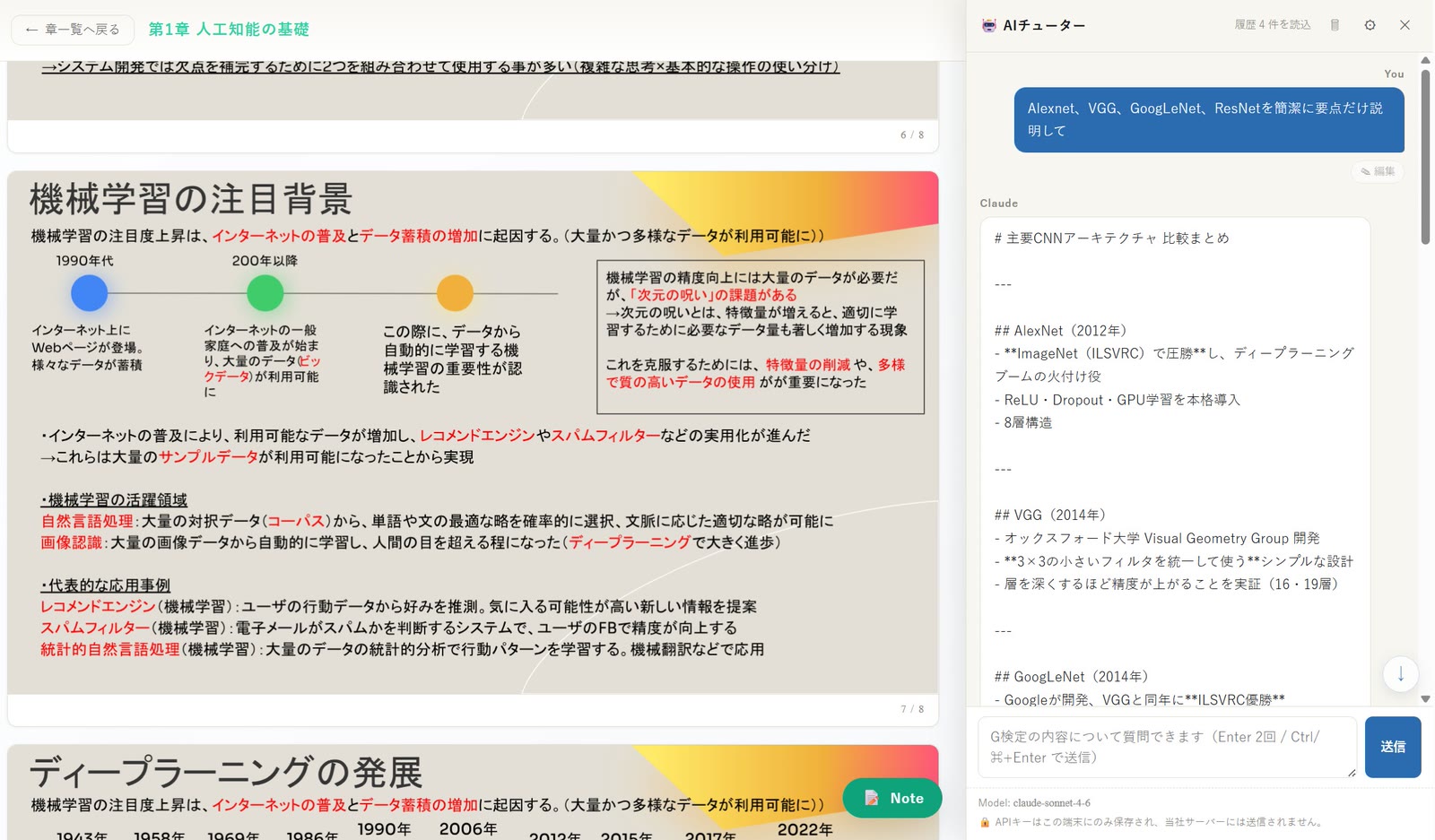
Task: Click the ・代表的な応用事例 heading
Action: point(105,585)
